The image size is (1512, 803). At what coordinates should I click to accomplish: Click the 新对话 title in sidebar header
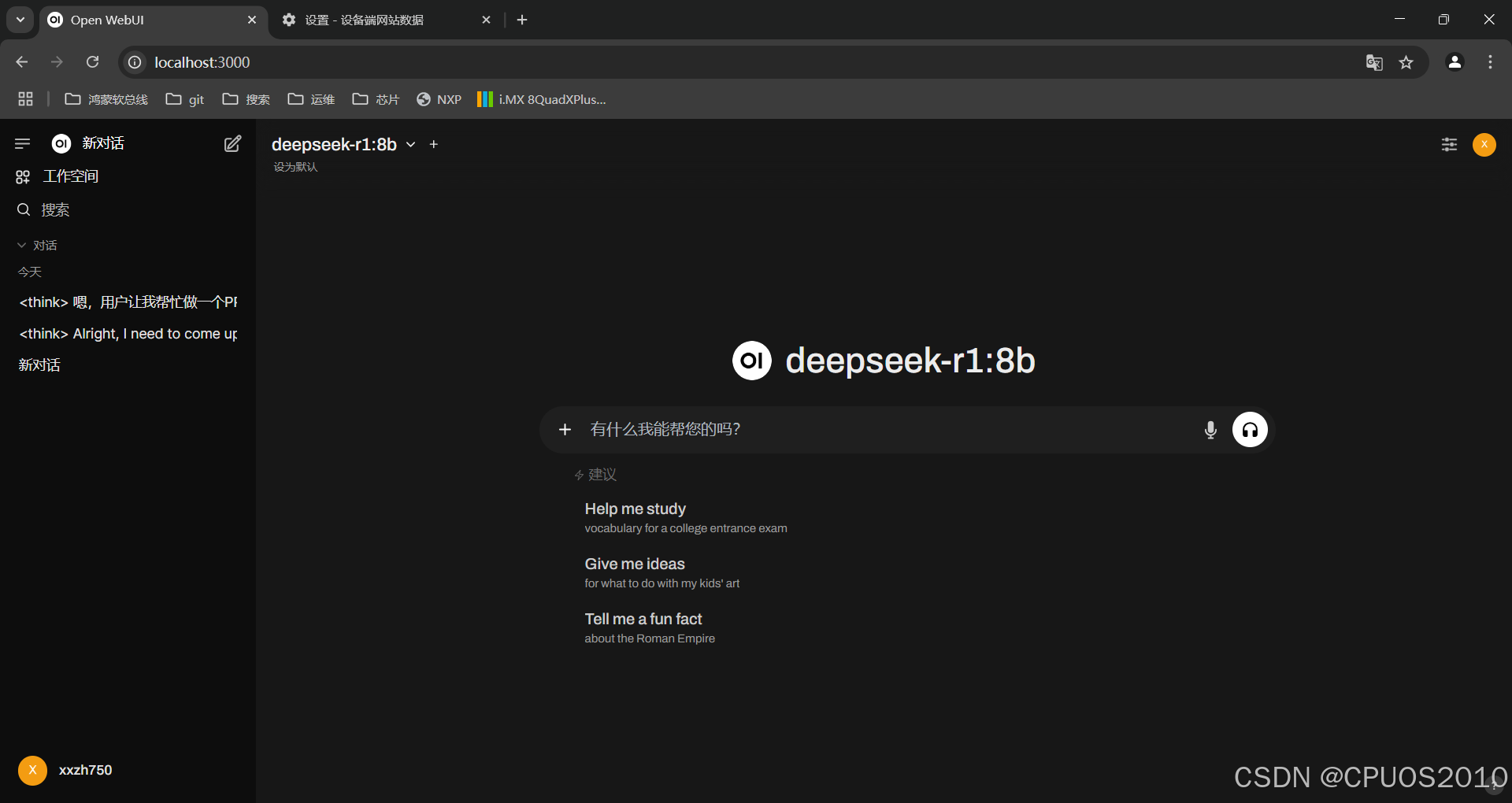(103, 143)
